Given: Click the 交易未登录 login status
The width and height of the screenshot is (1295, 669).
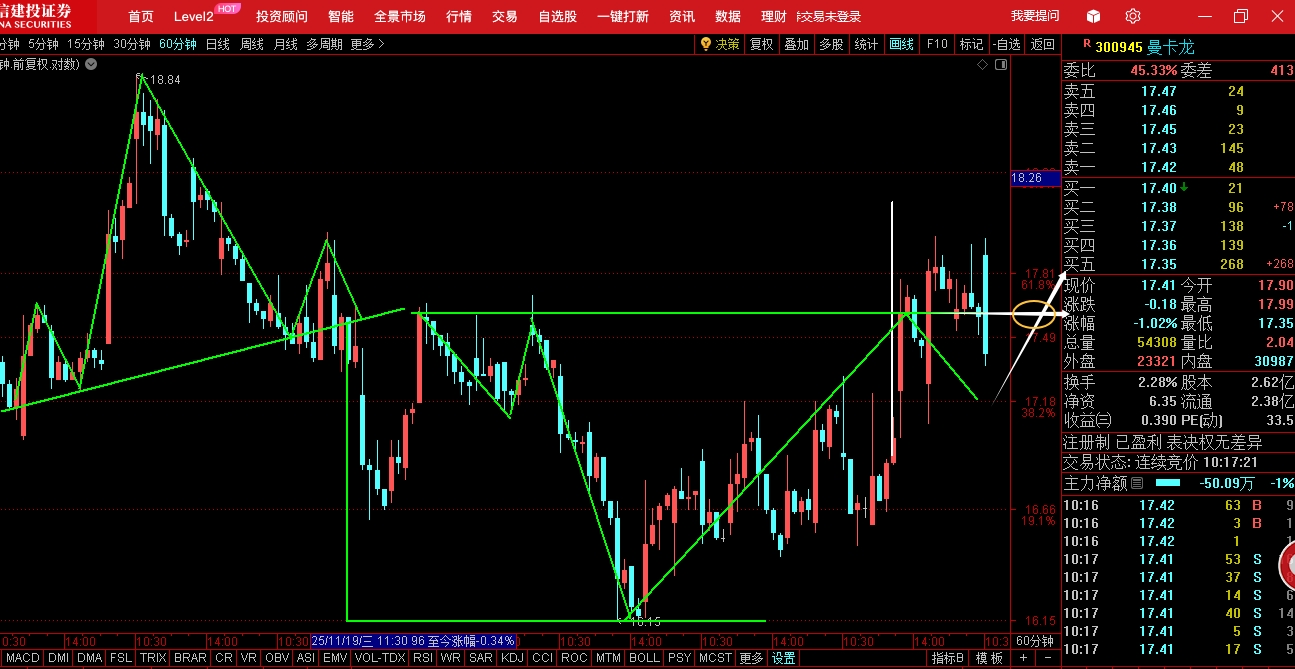Looking at the screenshot, I should click(828, 16).
